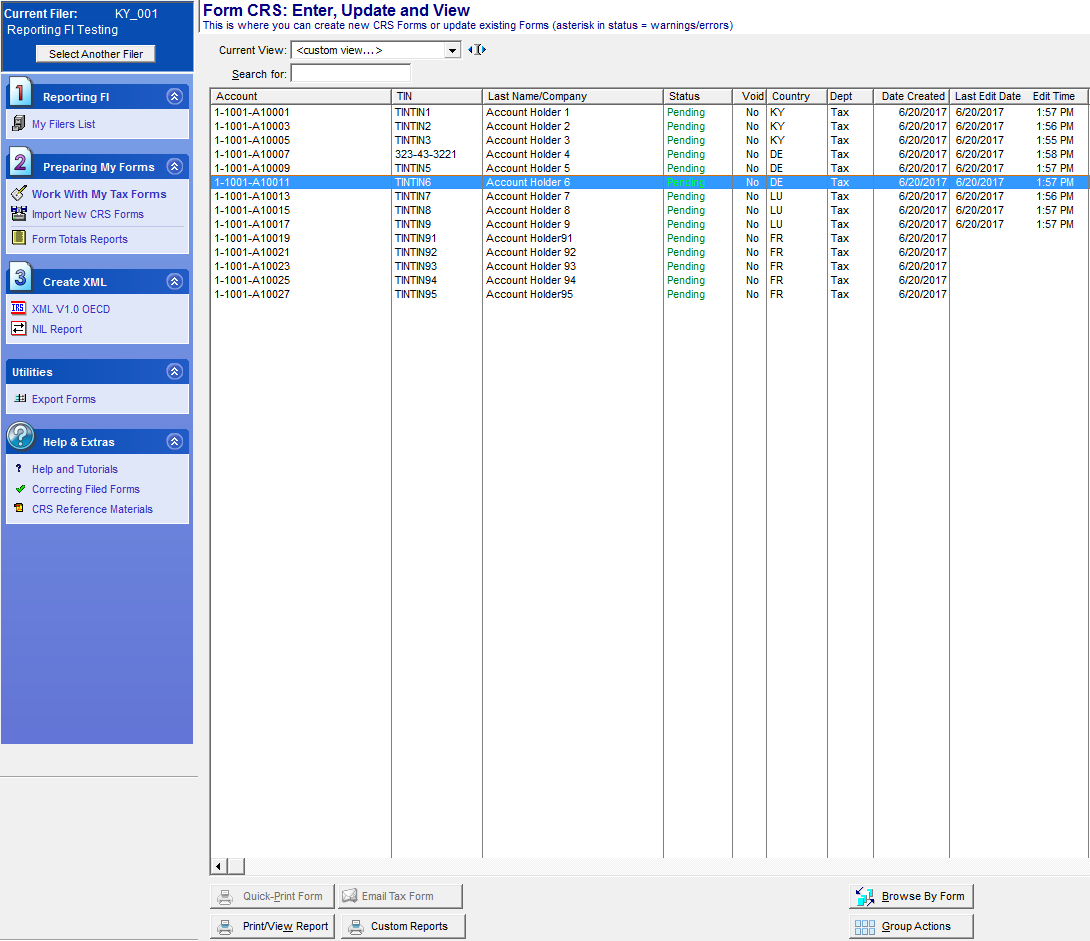Click inside the Search for field
Screen dimensions: 1090x941
(x=349, y=73)
